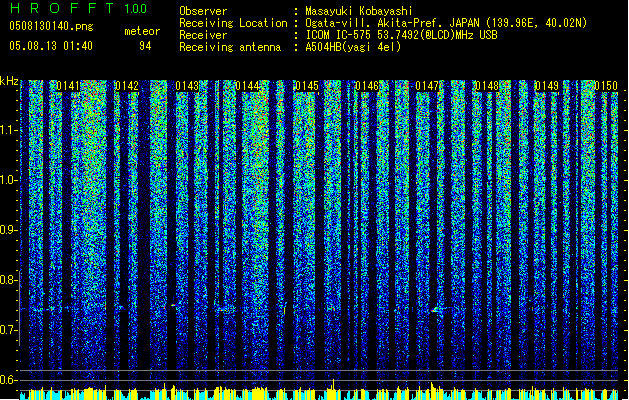Click the Receiving Location label
The height and width of the screenshot is (400, 629).
pyautogui.click(x=233, y=23)
